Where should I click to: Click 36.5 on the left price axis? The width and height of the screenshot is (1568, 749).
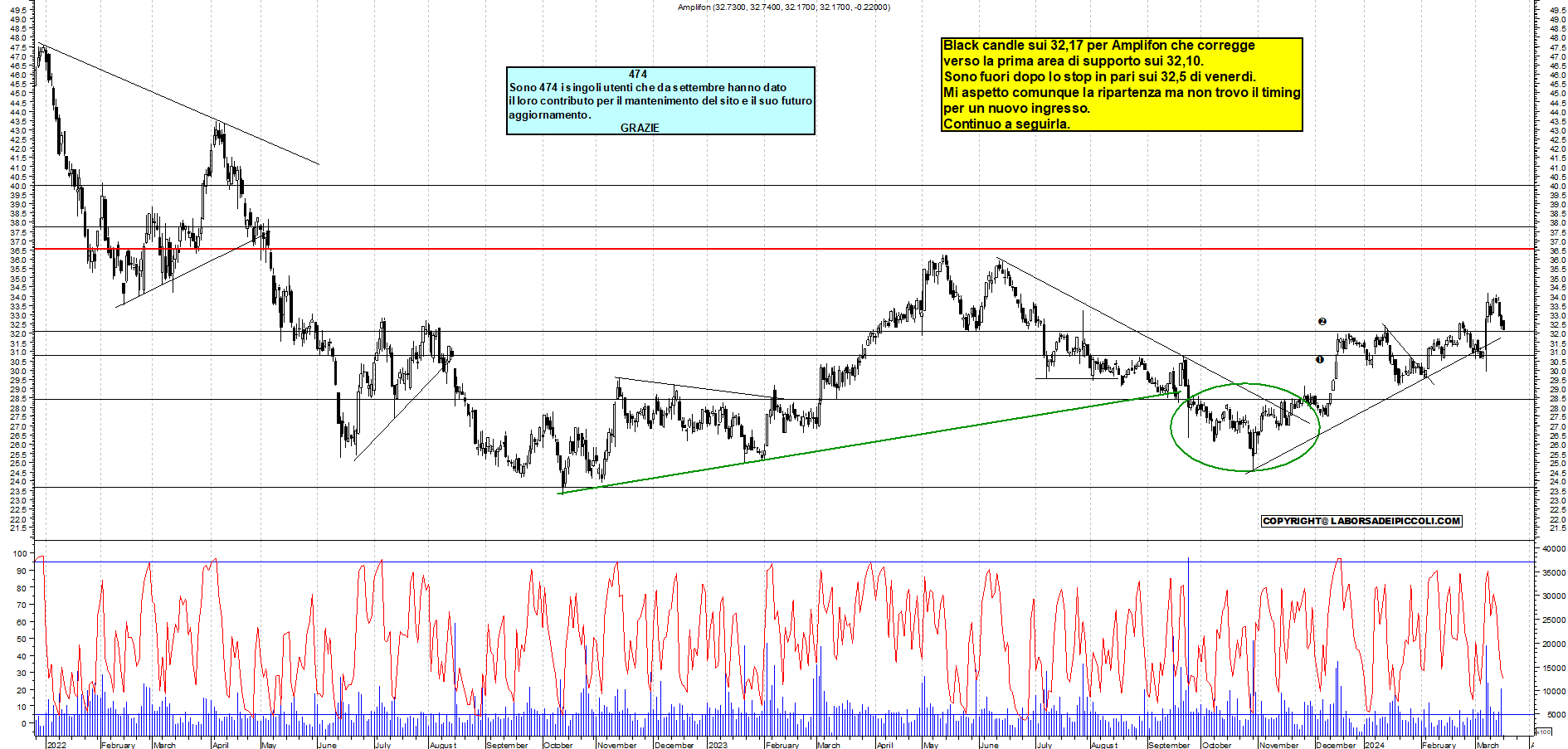[x=20, y=250]
